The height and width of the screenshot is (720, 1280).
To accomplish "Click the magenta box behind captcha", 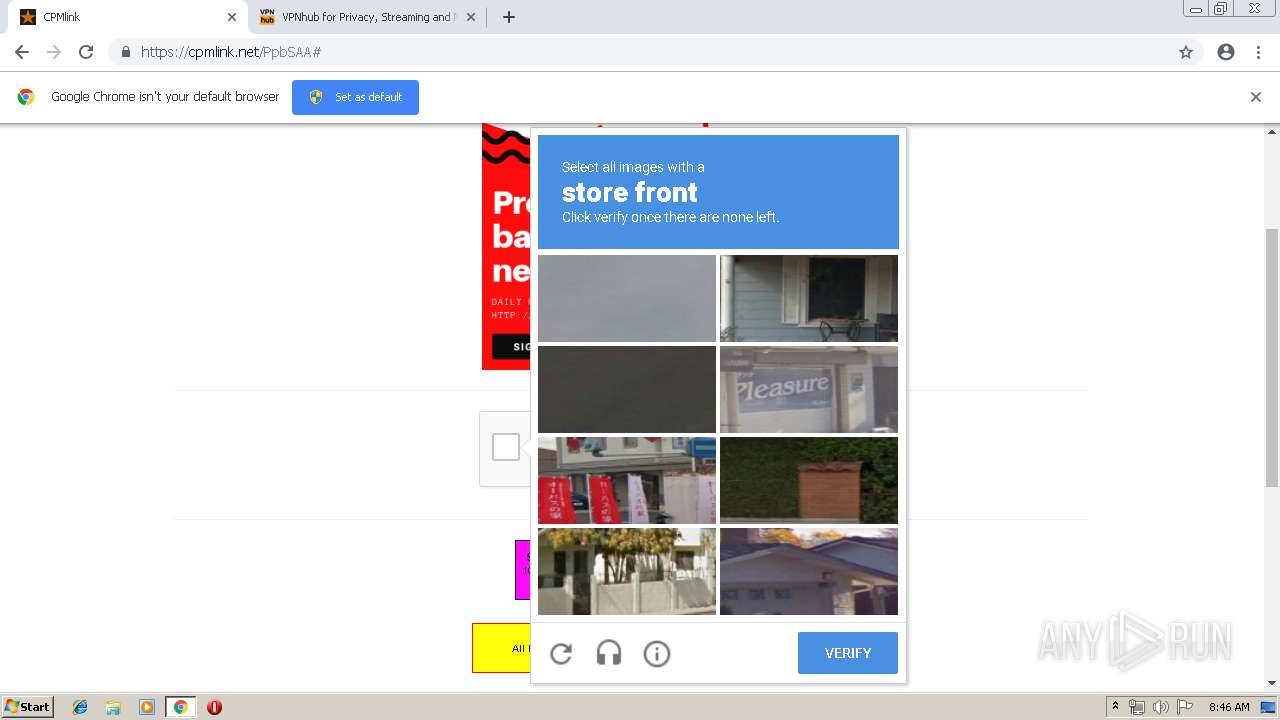I will point(522,570).
